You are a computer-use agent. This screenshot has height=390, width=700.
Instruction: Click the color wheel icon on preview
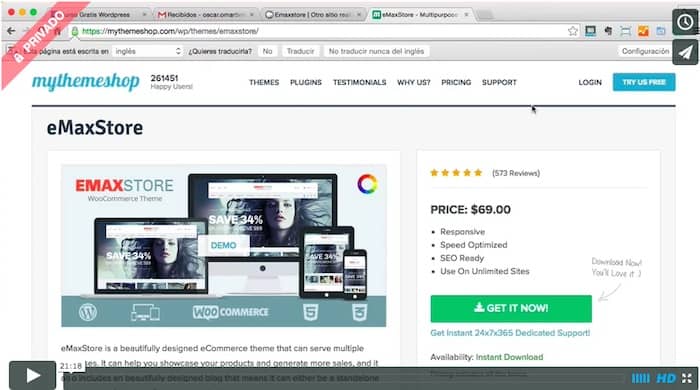click(x=367, y=184)
